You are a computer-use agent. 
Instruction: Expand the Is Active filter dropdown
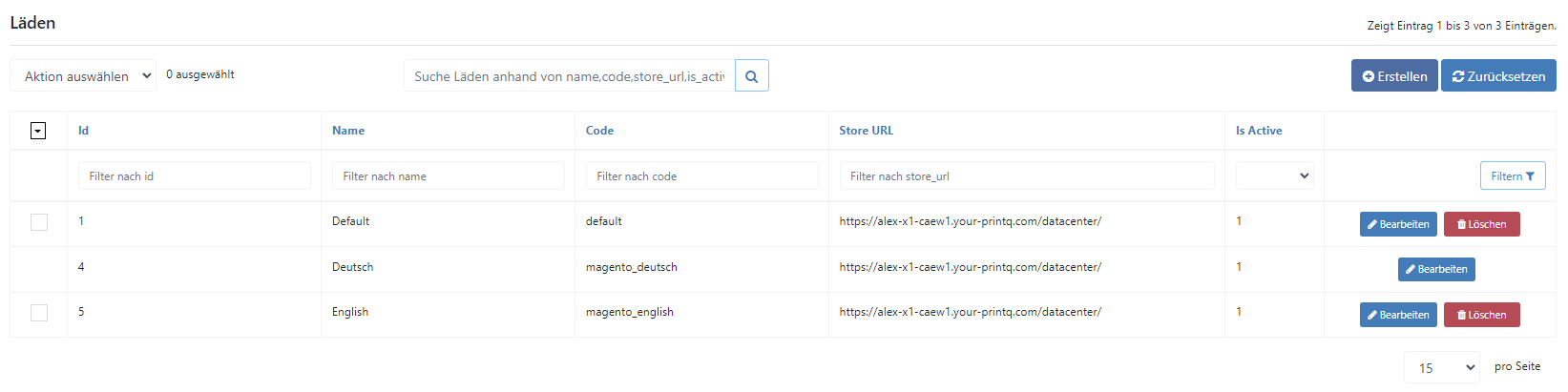pyautogui.click(x=1274, y=175)
